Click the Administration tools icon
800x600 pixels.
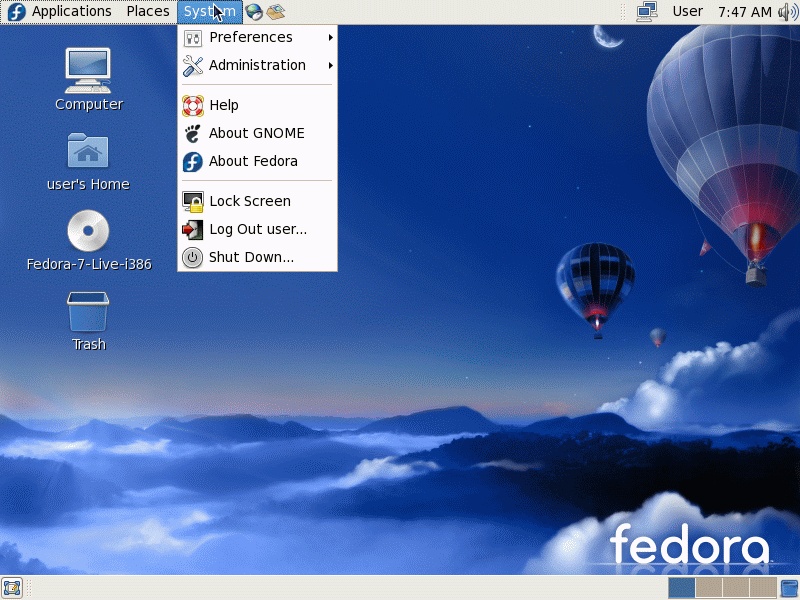(193, 66)
